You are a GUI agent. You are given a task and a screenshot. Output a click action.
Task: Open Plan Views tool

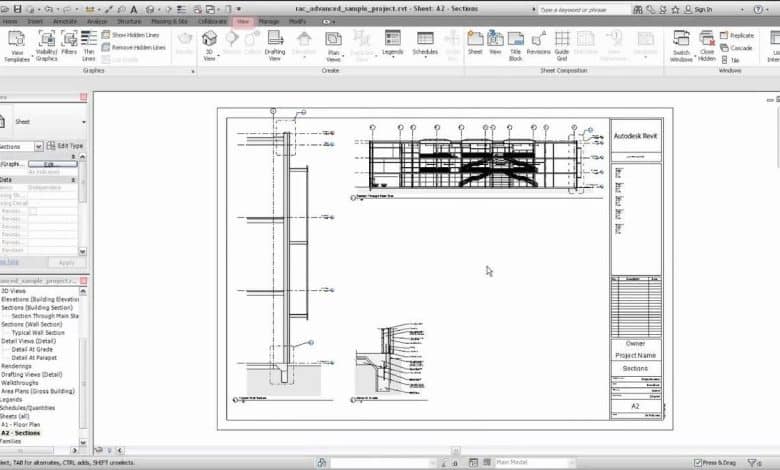[x=333, y=46]
